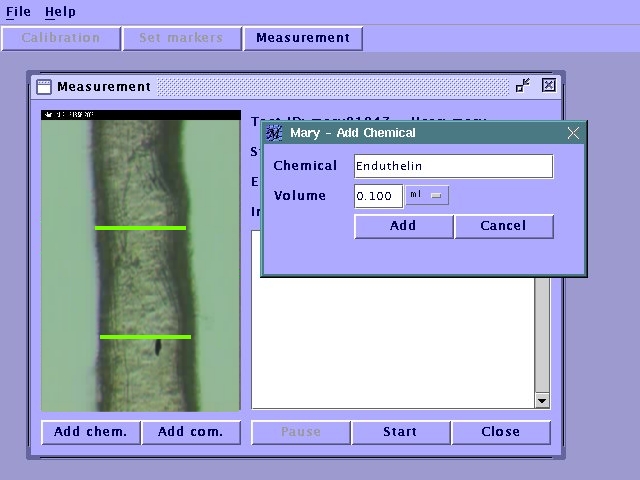Click the white log text area
640x480 pixels.
[x=393, y=343]
